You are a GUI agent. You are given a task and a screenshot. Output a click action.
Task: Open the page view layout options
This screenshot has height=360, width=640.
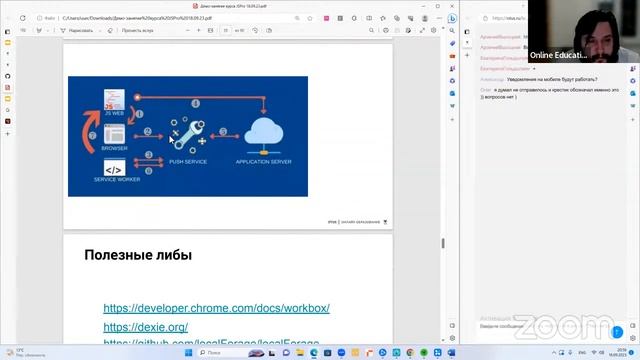[269, 30]
